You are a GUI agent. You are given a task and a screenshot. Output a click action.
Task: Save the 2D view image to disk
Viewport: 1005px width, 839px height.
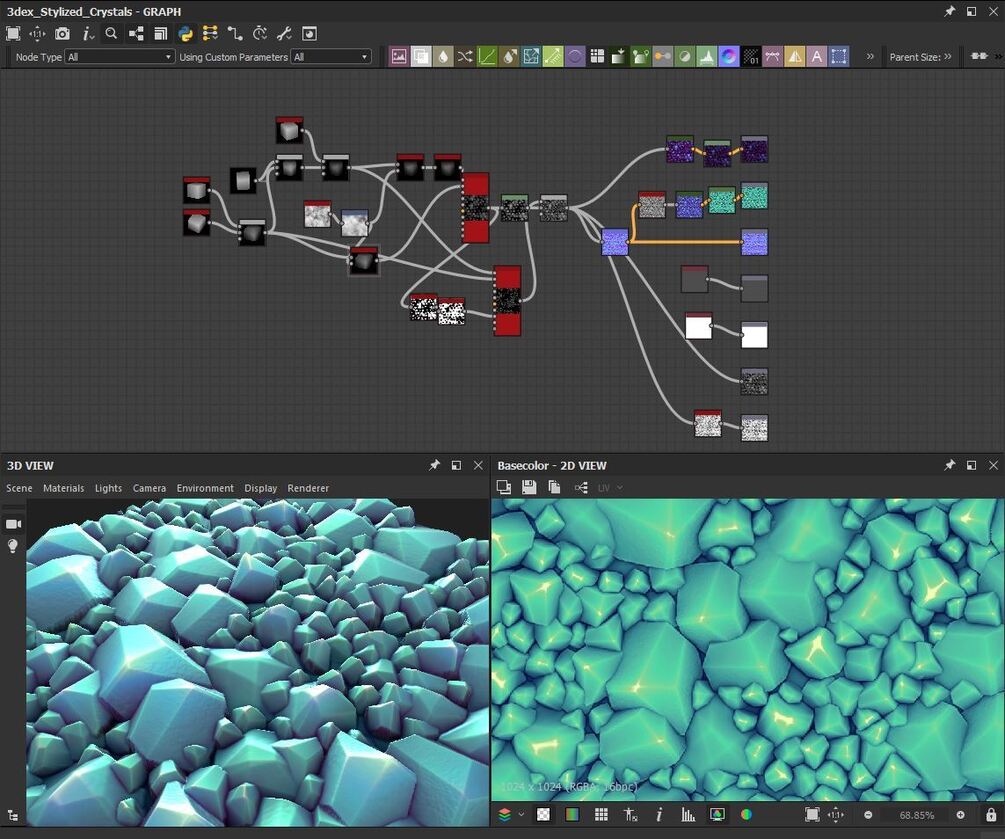click(529, 487)
